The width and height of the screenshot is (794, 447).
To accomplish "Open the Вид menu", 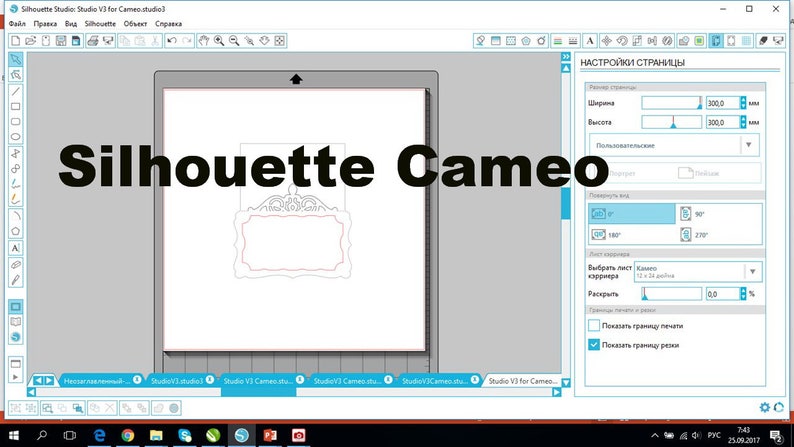I will point(71,24).
